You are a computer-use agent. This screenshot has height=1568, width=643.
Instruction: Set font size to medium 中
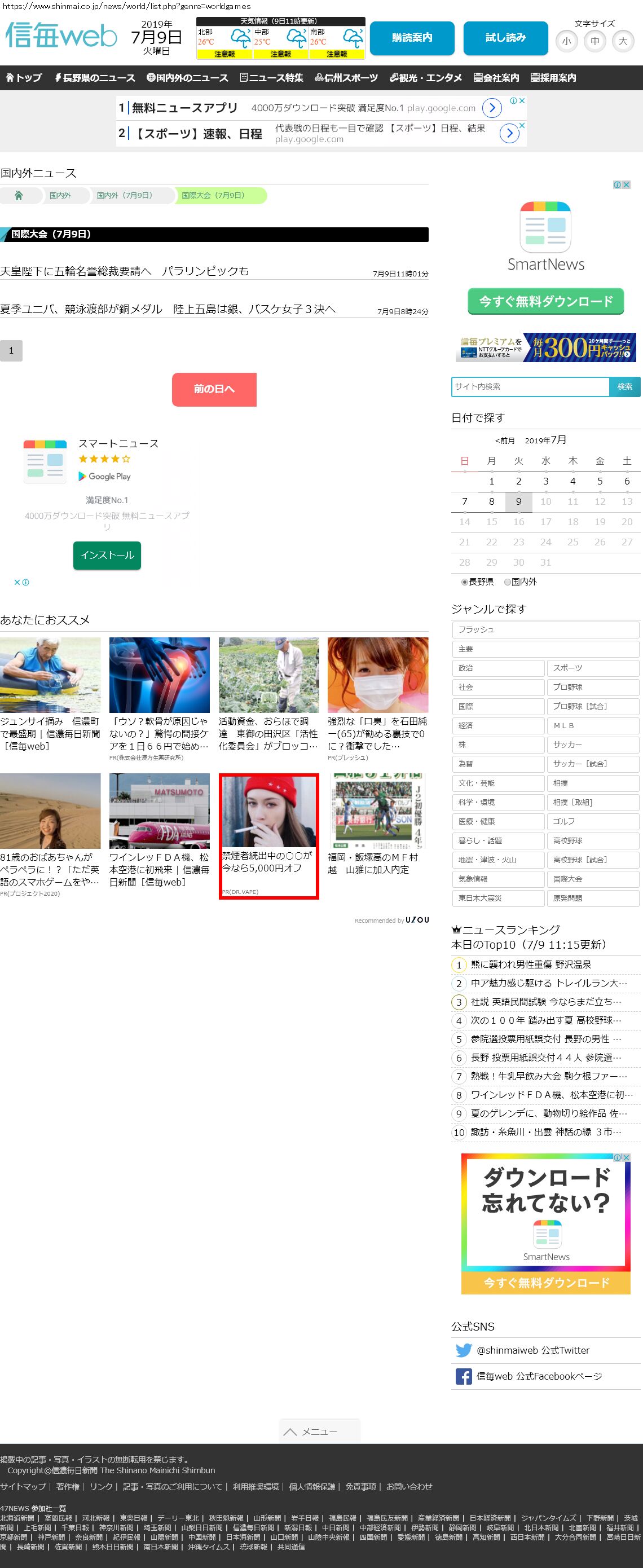pyautogui.click(x=595, y=41)
